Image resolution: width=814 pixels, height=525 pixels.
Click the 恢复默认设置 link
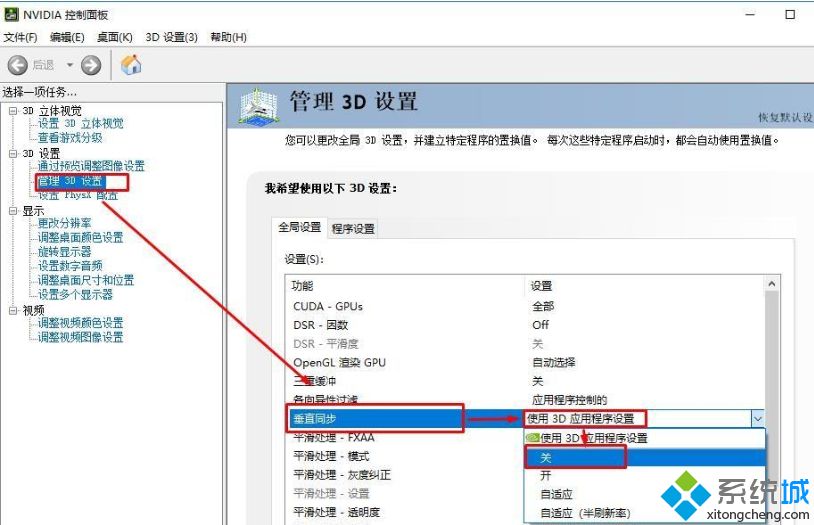785,118
